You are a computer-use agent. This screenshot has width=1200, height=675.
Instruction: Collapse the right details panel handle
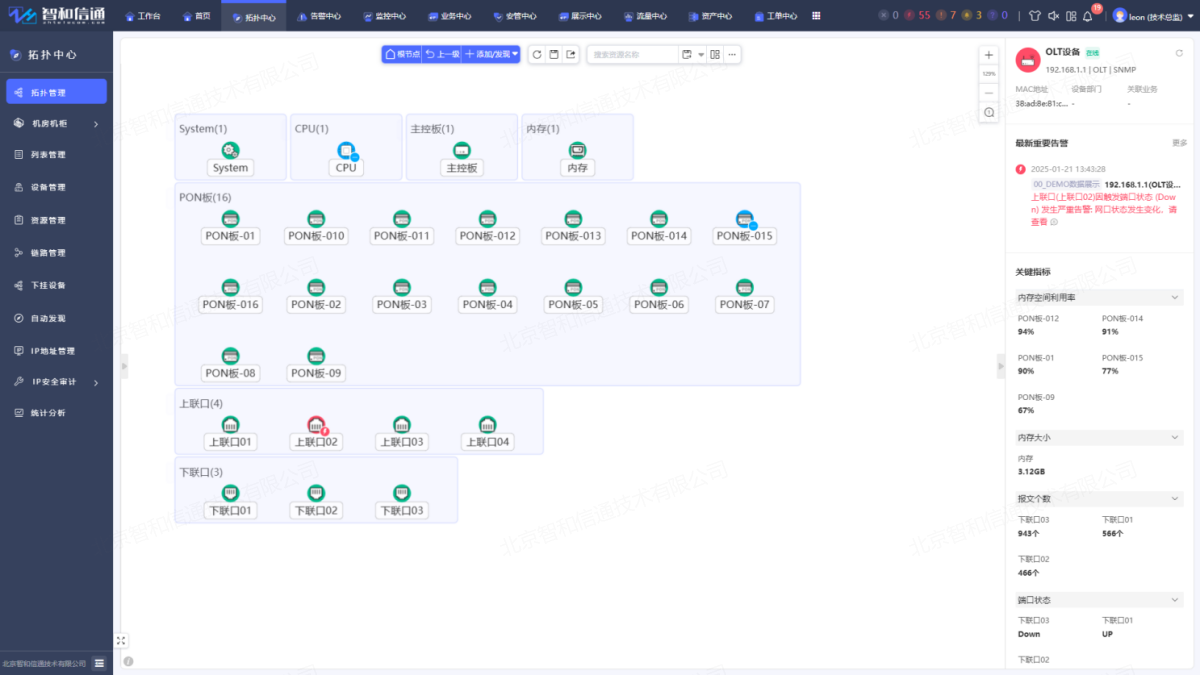tap(1001, 367)
